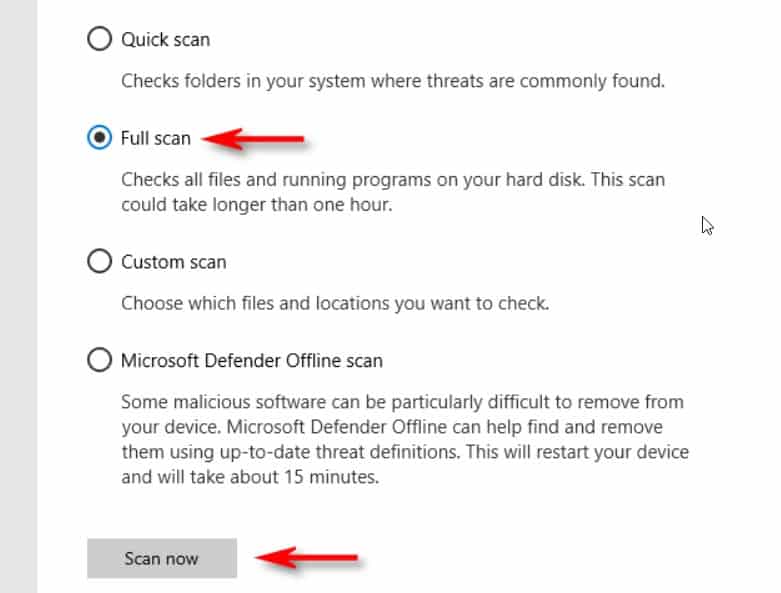Click the "Custom scan" label text

174,262
